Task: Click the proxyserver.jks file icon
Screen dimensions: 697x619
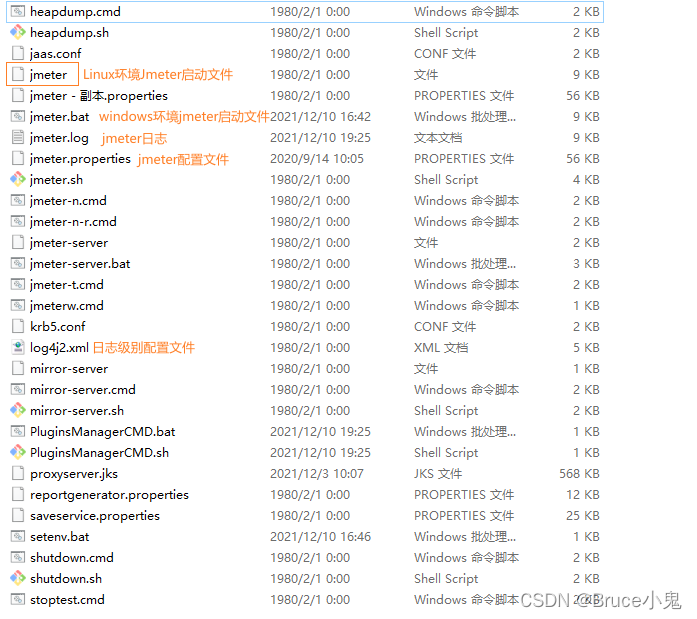Action: pos(18,473)
